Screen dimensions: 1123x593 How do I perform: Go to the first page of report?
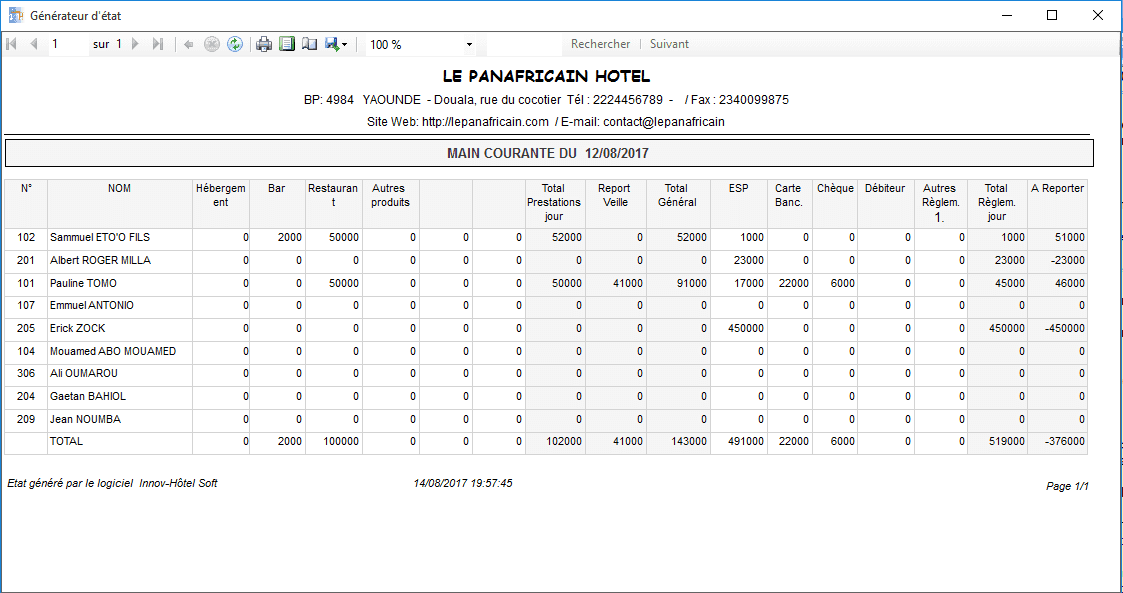click(x=11, y=44)
